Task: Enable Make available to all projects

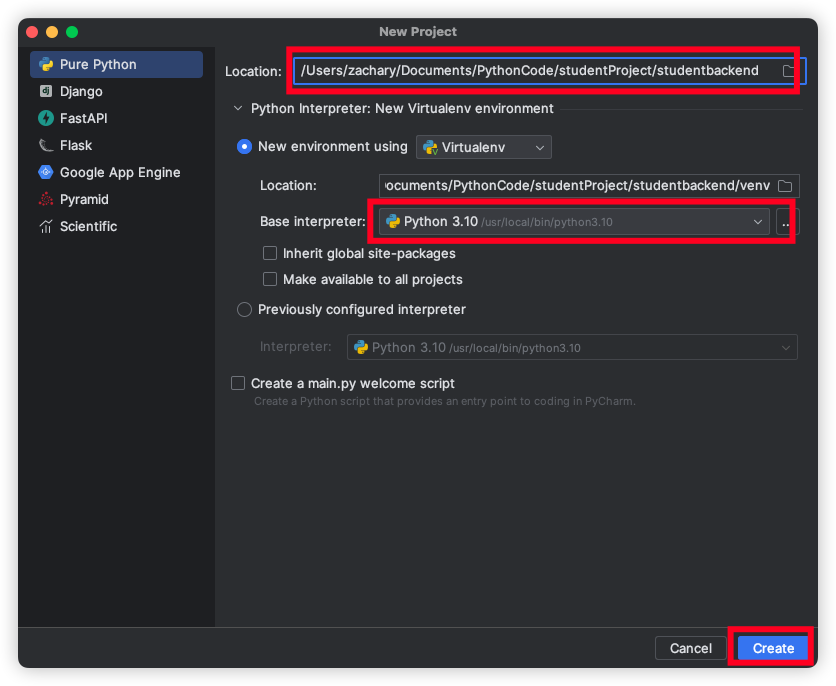Action: pos(270,279)
